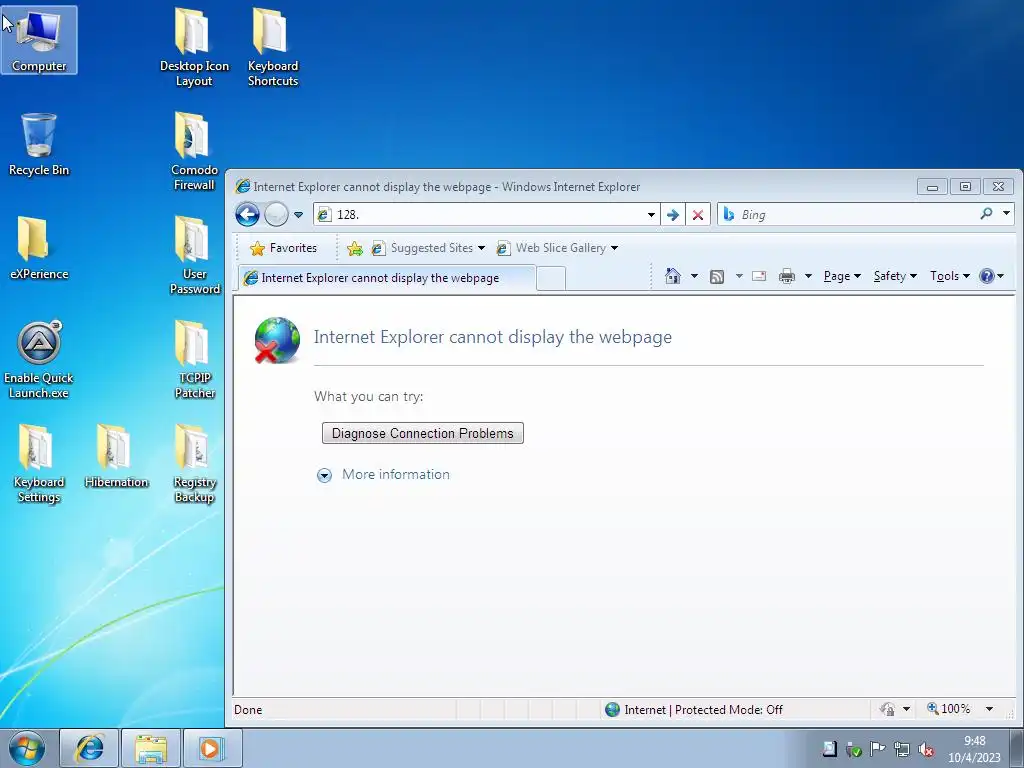Click the status bar privacy/popup blocker icon
The image size is (1024, 768).
[887, 709]
